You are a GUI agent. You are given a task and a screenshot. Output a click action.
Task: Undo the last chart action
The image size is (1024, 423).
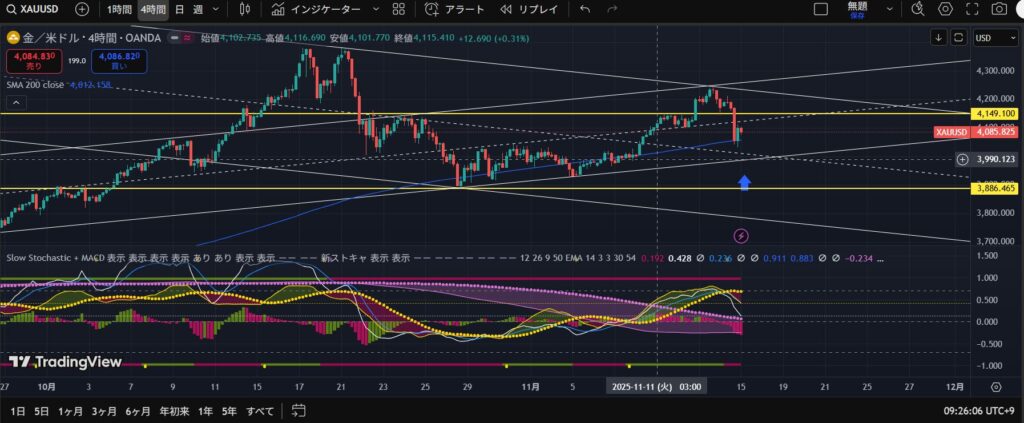(x=585, y=9)
